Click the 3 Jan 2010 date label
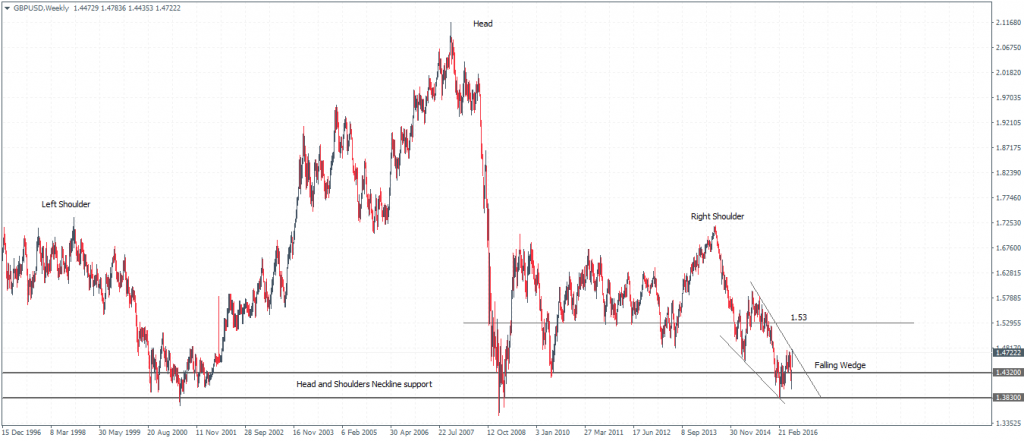 (554, 433)
